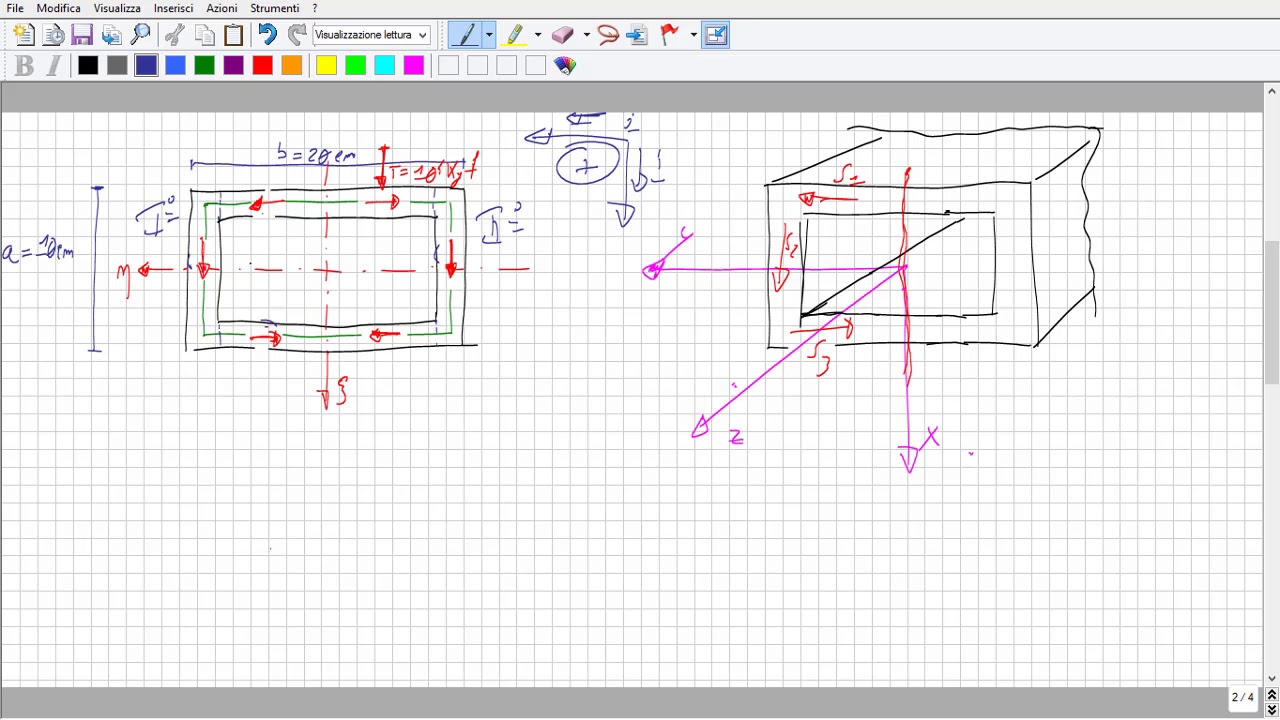Screen dimensions: 1280x720
Task: Toggle Italic formatting
Action: tap(53, 66)
